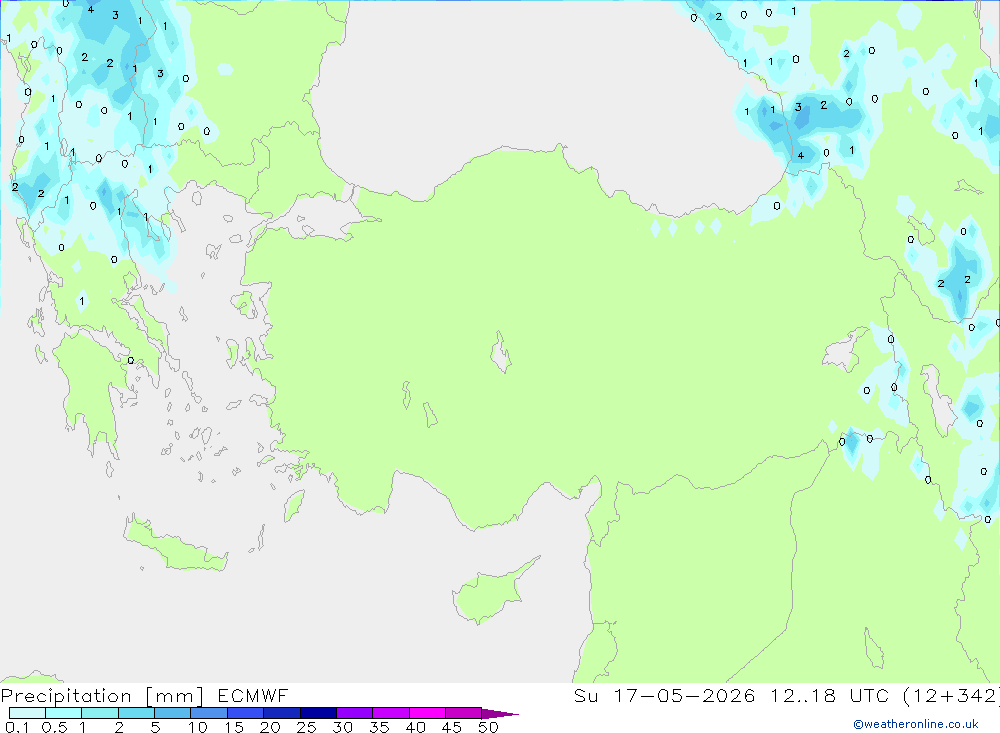Click the 'Precipitation [mm]' title text
Screen dimensions: 1000x733
point(102,696)
